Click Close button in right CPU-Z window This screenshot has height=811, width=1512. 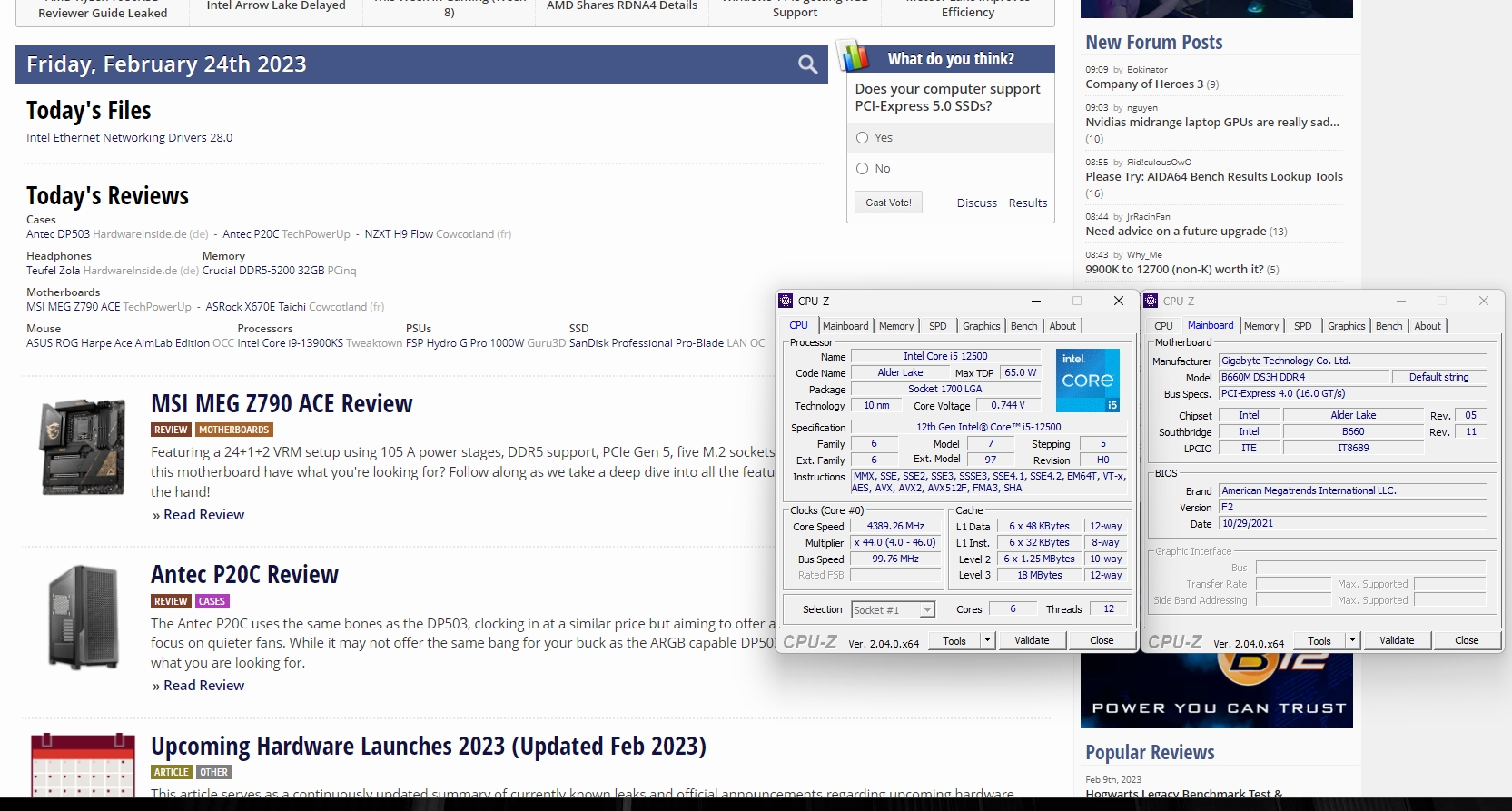click(1467, 640)
